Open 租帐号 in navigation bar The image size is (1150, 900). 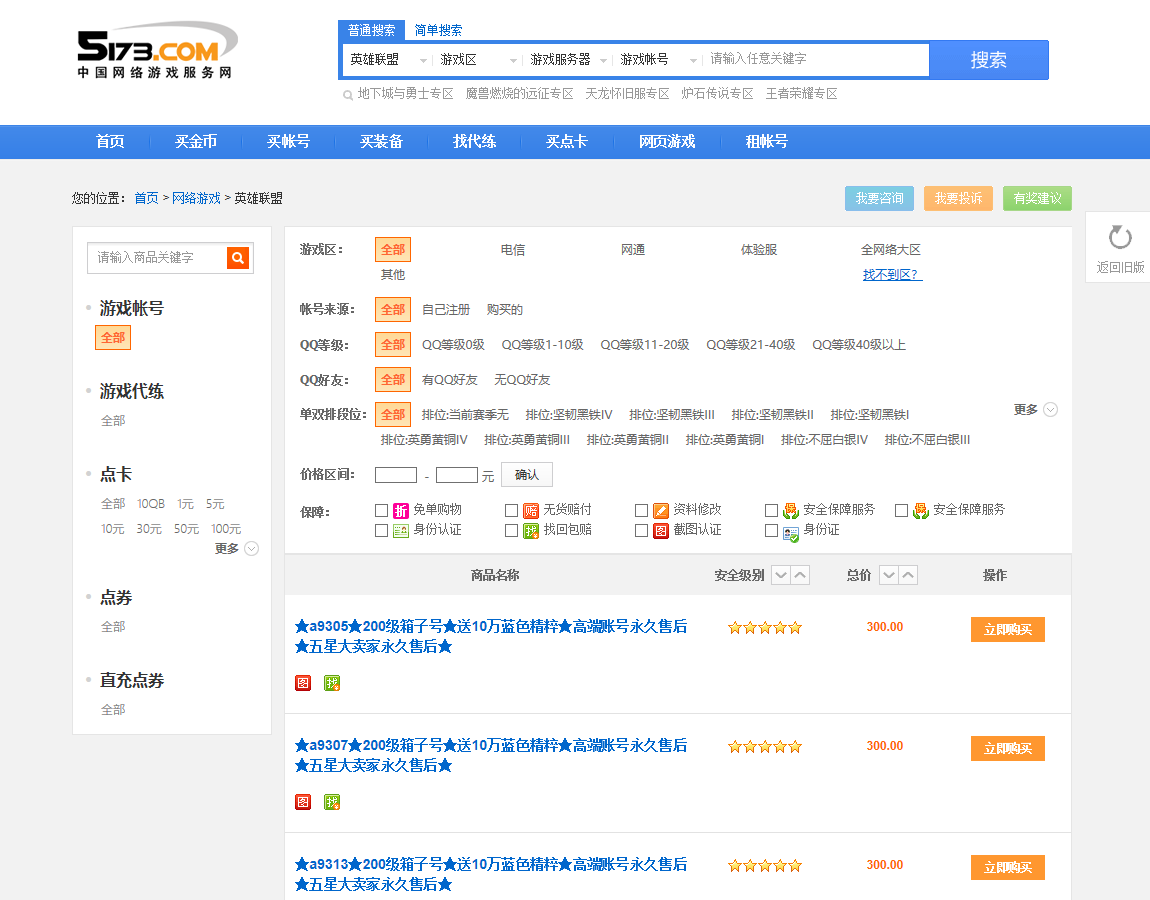coord(766,142)
